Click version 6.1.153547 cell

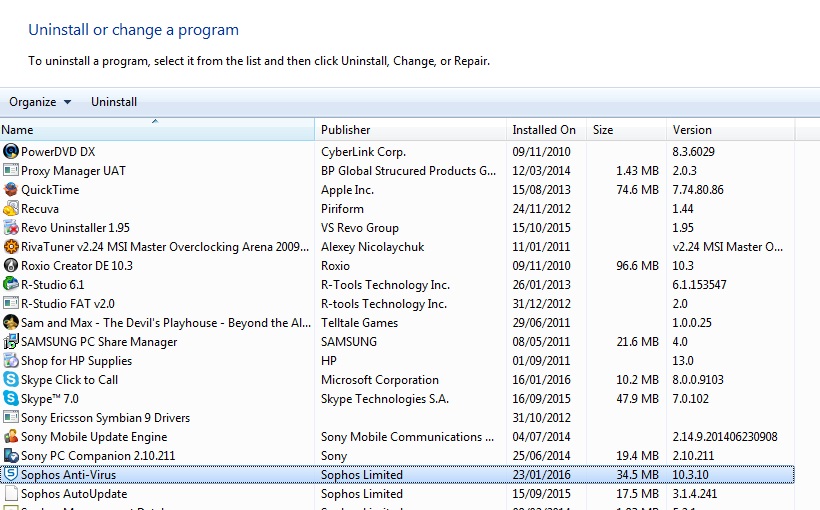[x=699, y=285]
